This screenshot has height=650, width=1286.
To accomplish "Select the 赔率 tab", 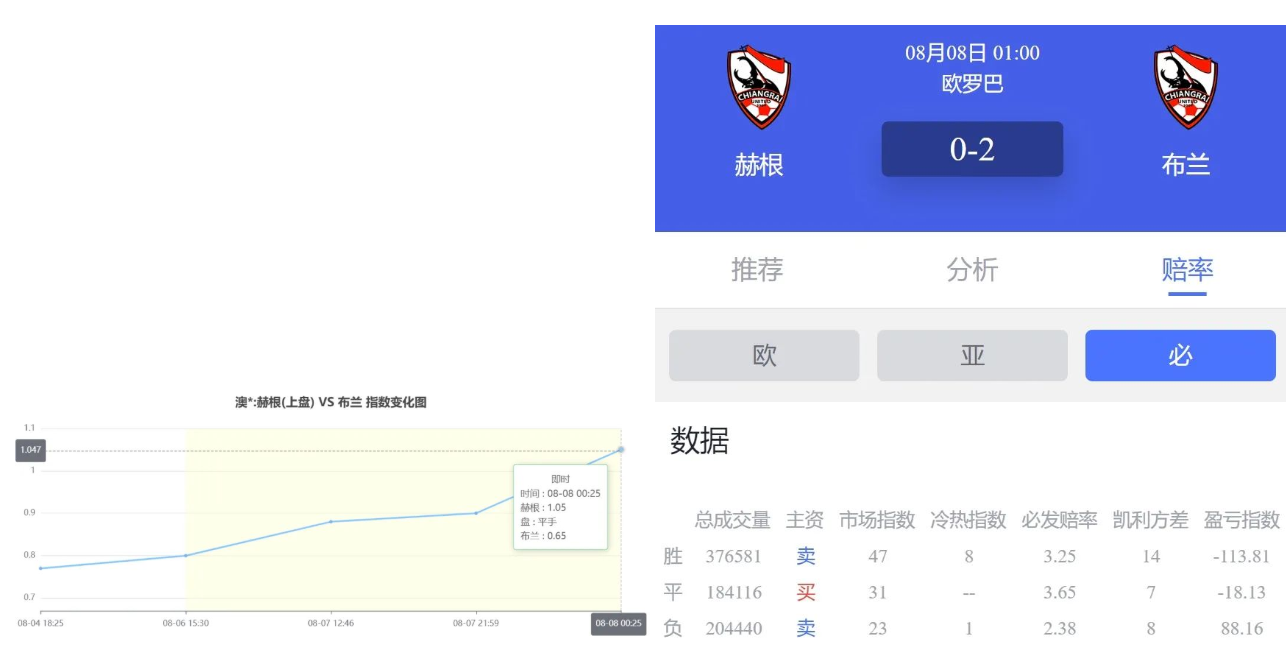I will click(1187, 270).
